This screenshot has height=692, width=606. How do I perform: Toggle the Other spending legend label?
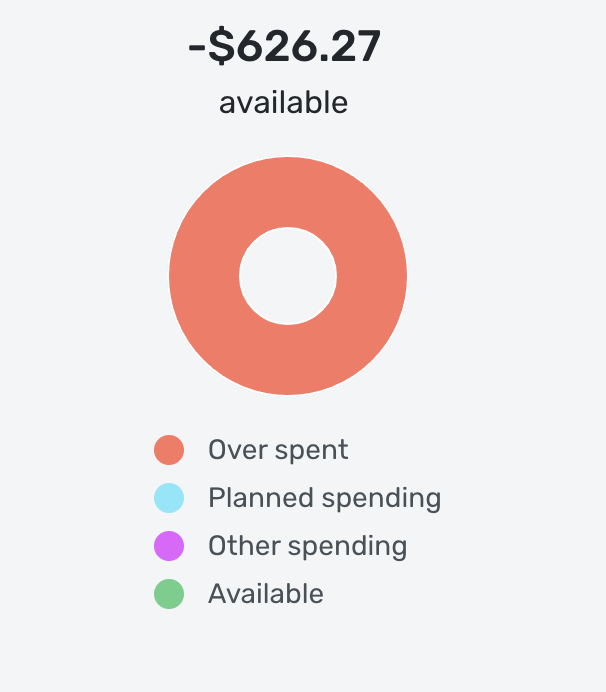coord(308,547)
